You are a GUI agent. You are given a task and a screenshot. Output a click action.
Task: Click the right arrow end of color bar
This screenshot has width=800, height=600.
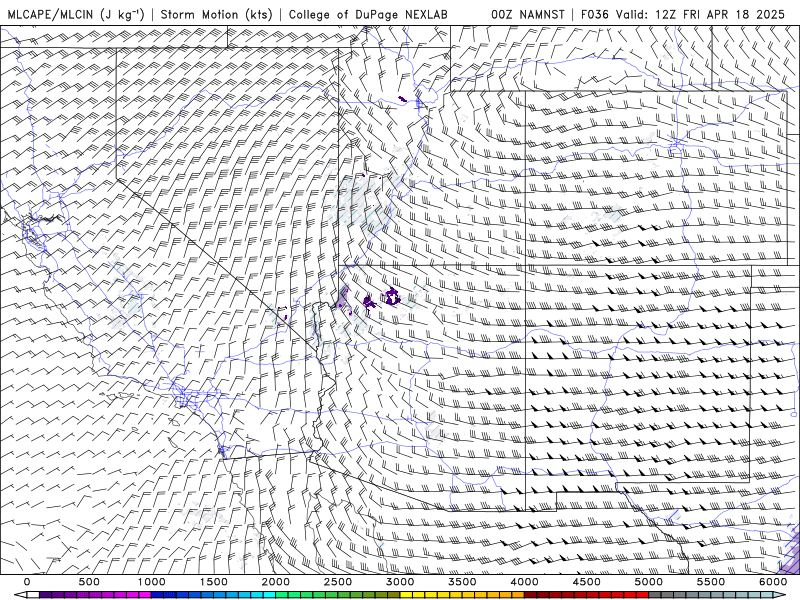point(780,594)
